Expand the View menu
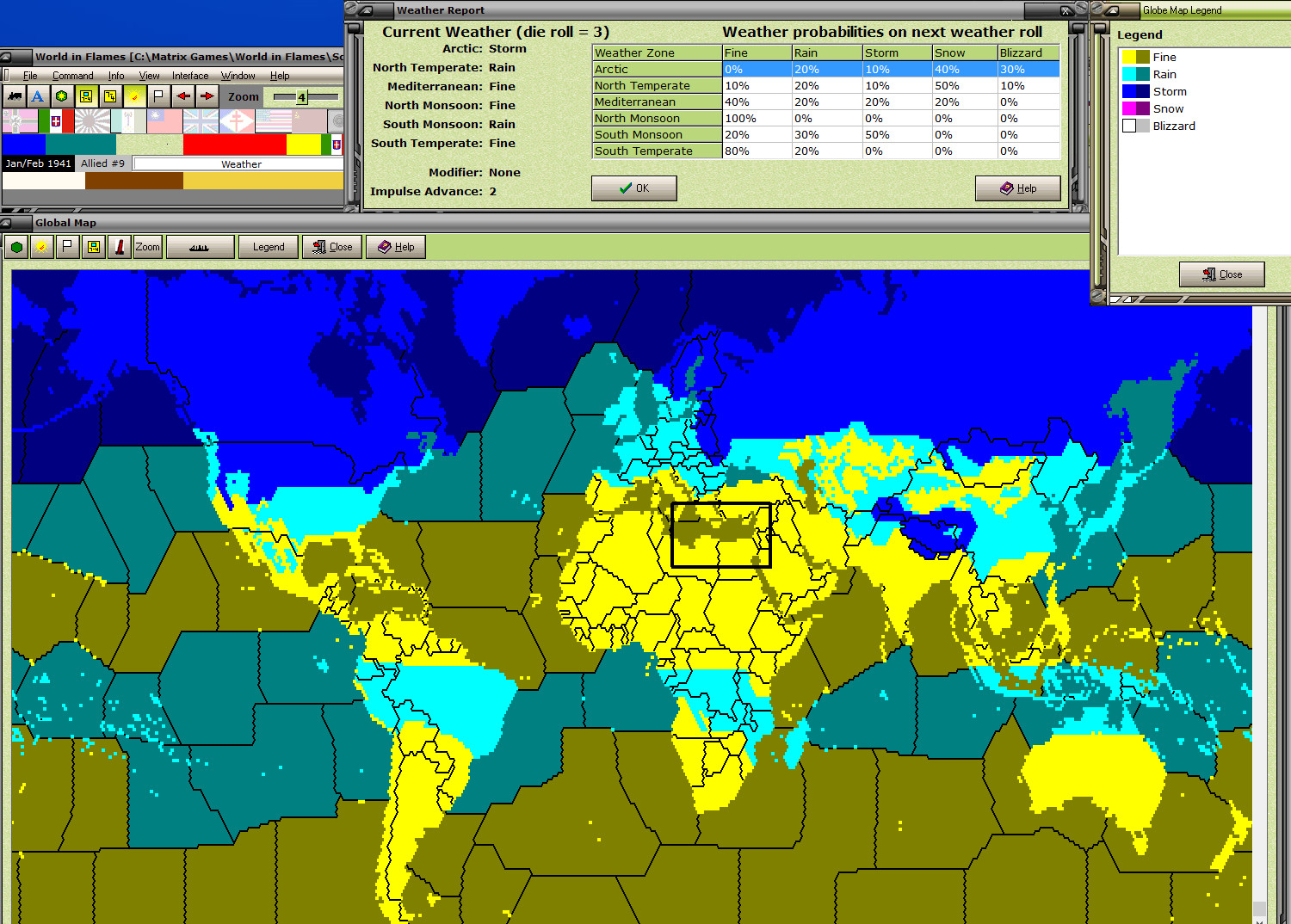The image size is (1291, 924). pos(149,76)
